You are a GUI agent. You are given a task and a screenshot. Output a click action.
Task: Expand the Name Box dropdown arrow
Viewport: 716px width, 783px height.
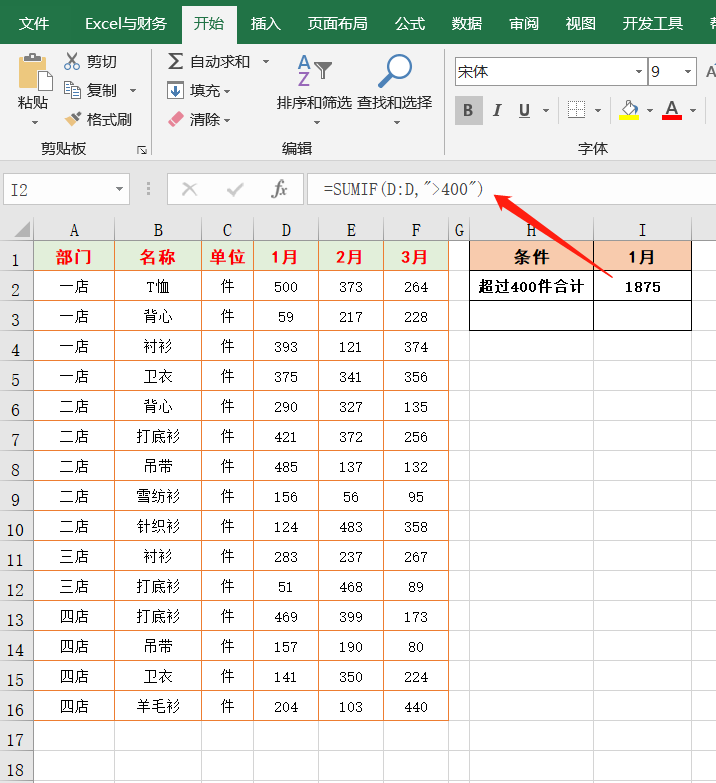pyautogui.click(x=120, y=189)
